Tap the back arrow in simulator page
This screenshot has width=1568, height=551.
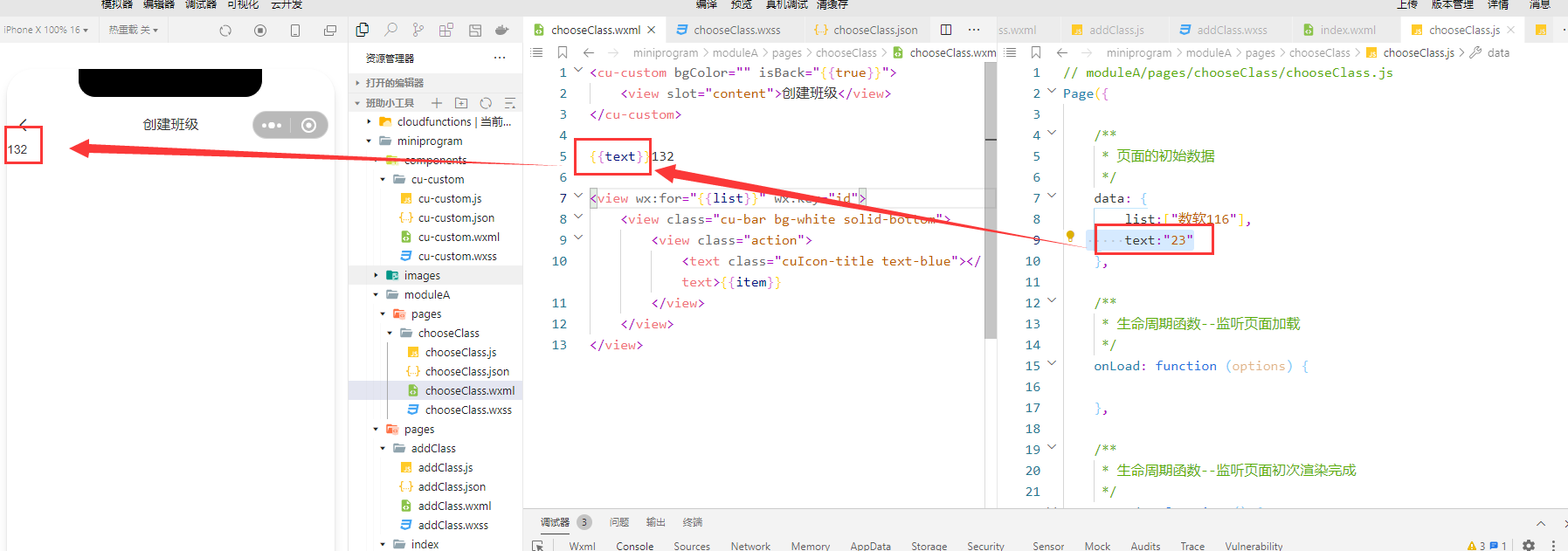[x=24, y=125]
